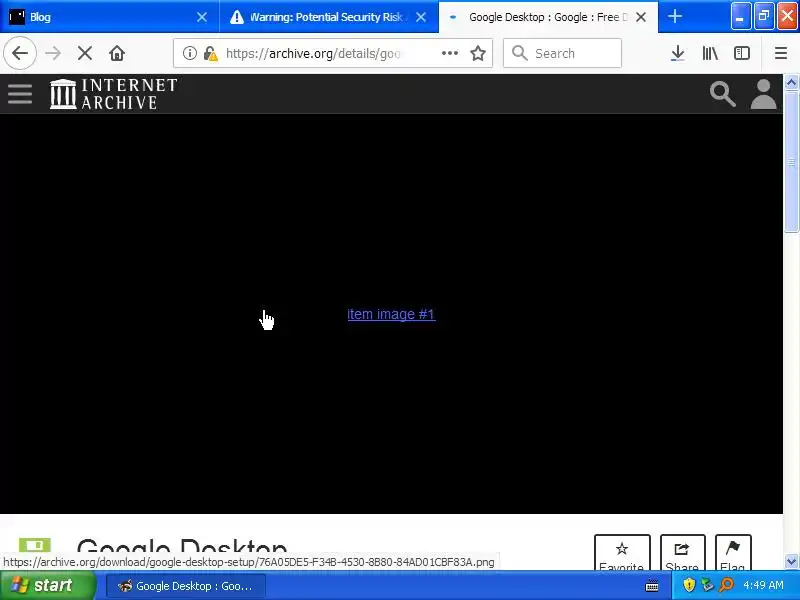Open the Firefox library
The height and width of the screenshot is (600, 800).
point(710,53)
